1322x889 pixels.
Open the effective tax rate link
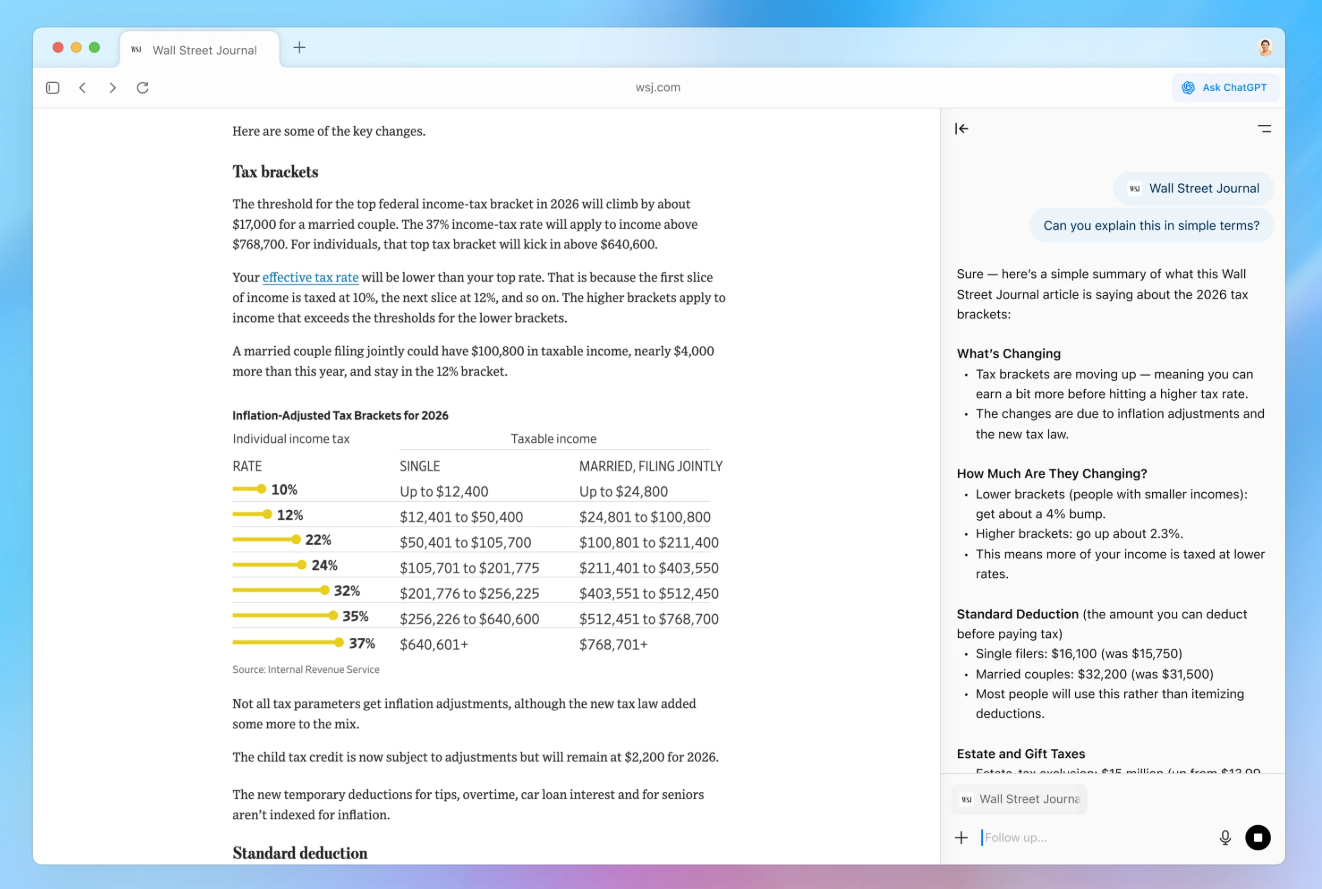click(x=310, y=278)
